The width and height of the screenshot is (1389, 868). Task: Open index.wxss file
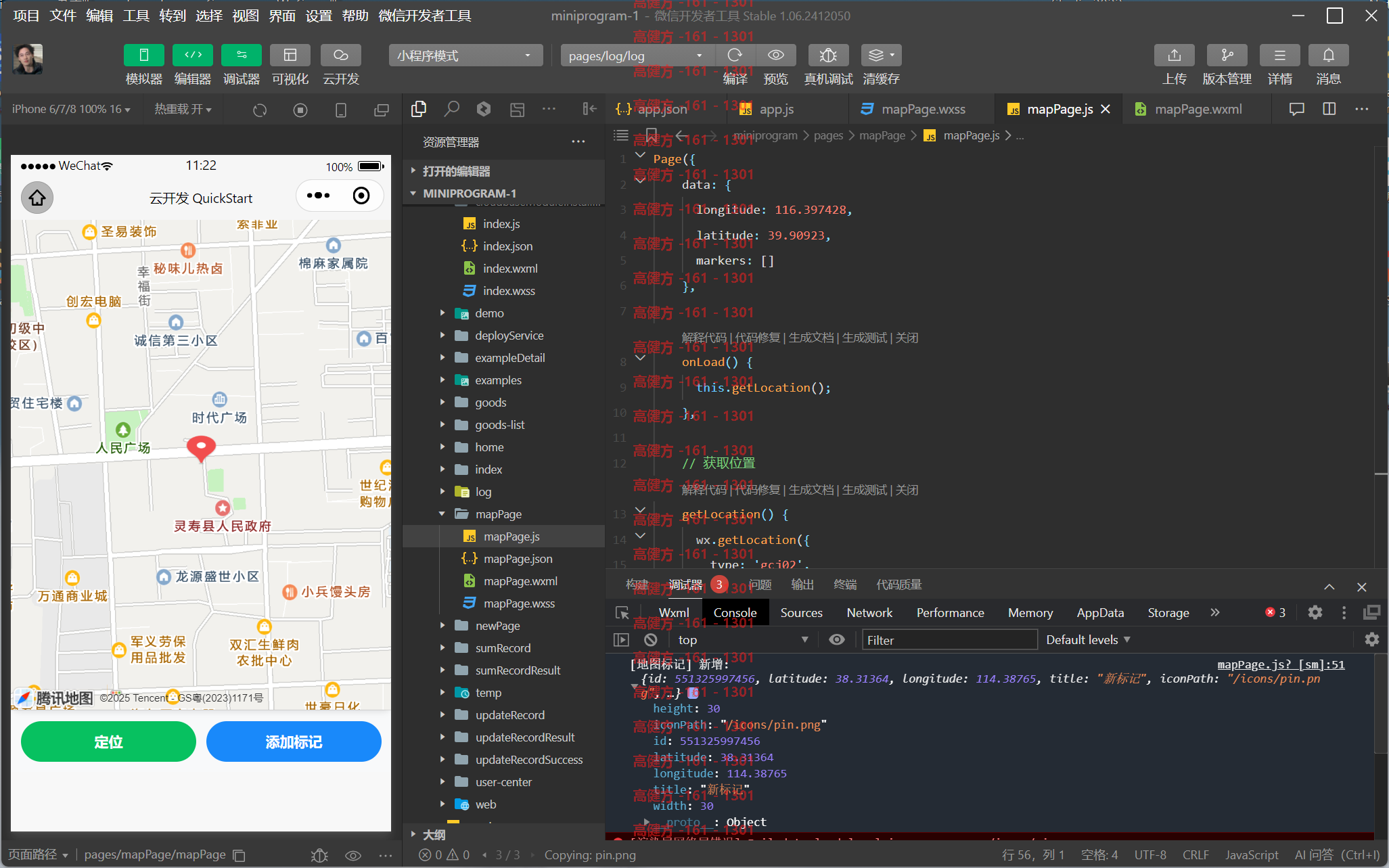(x=509, y=291)
